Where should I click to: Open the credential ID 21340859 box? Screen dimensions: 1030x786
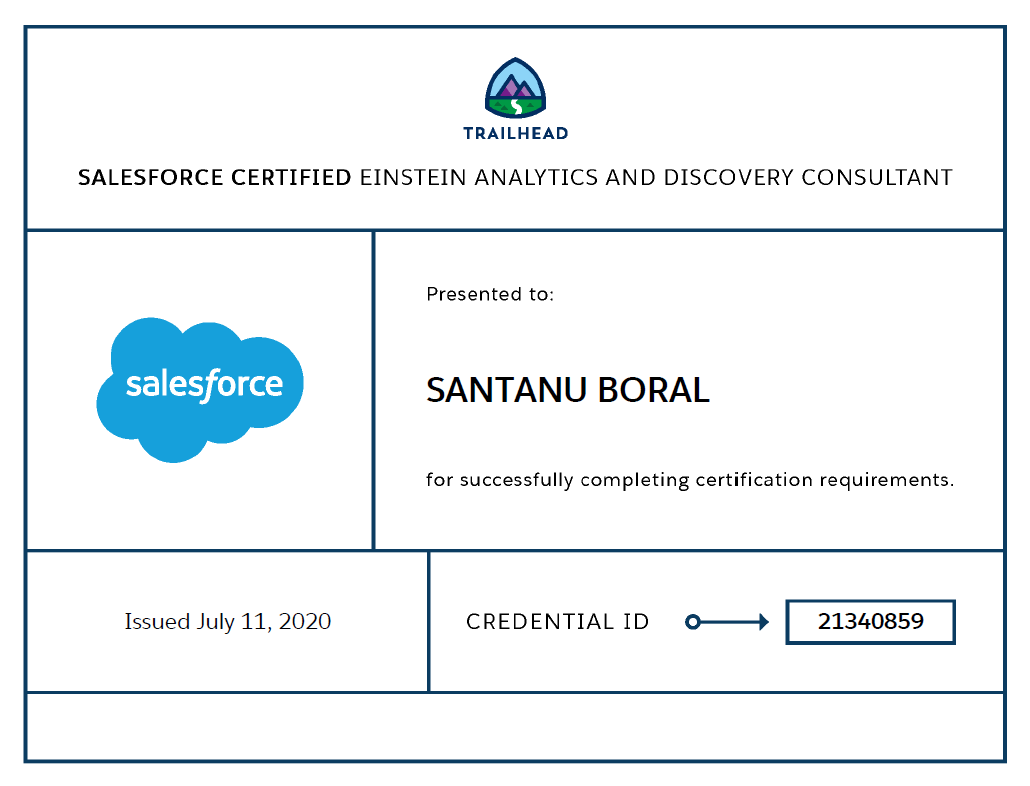(870, 621)
